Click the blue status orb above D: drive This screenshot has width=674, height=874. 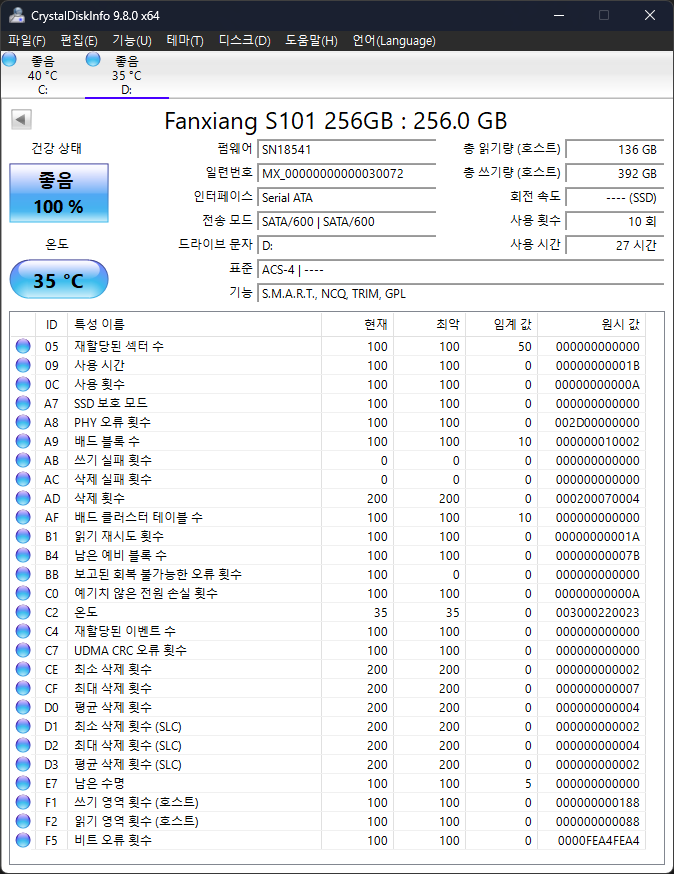(93, 59)
